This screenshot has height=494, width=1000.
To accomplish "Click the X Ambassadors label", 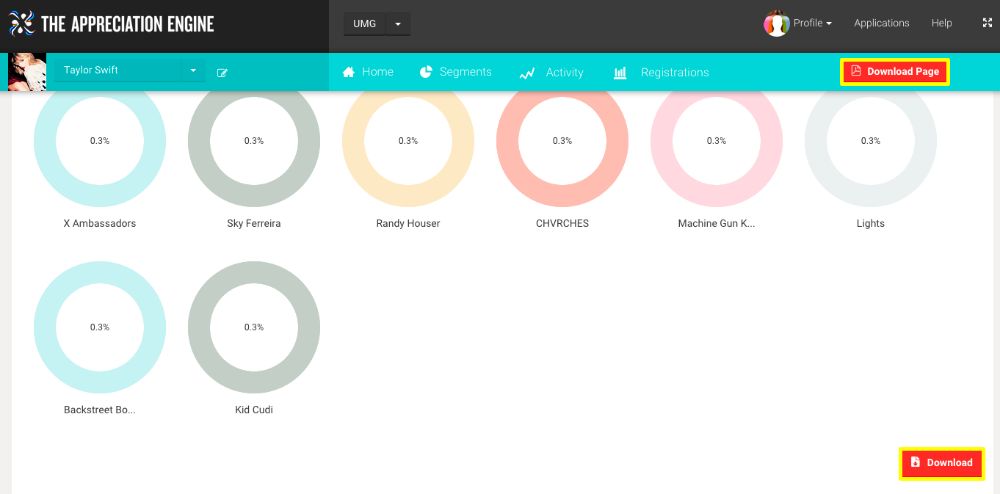I will [99, 224].
